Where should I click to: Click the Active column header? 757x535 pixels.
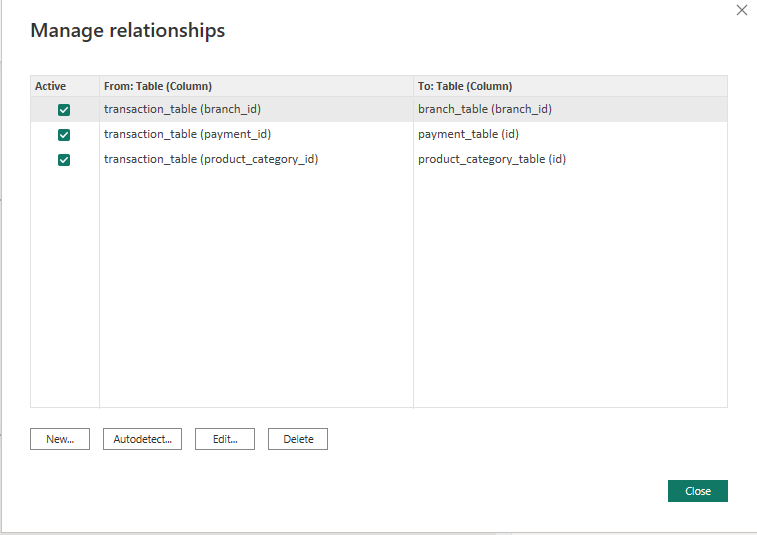pos(51,86)
